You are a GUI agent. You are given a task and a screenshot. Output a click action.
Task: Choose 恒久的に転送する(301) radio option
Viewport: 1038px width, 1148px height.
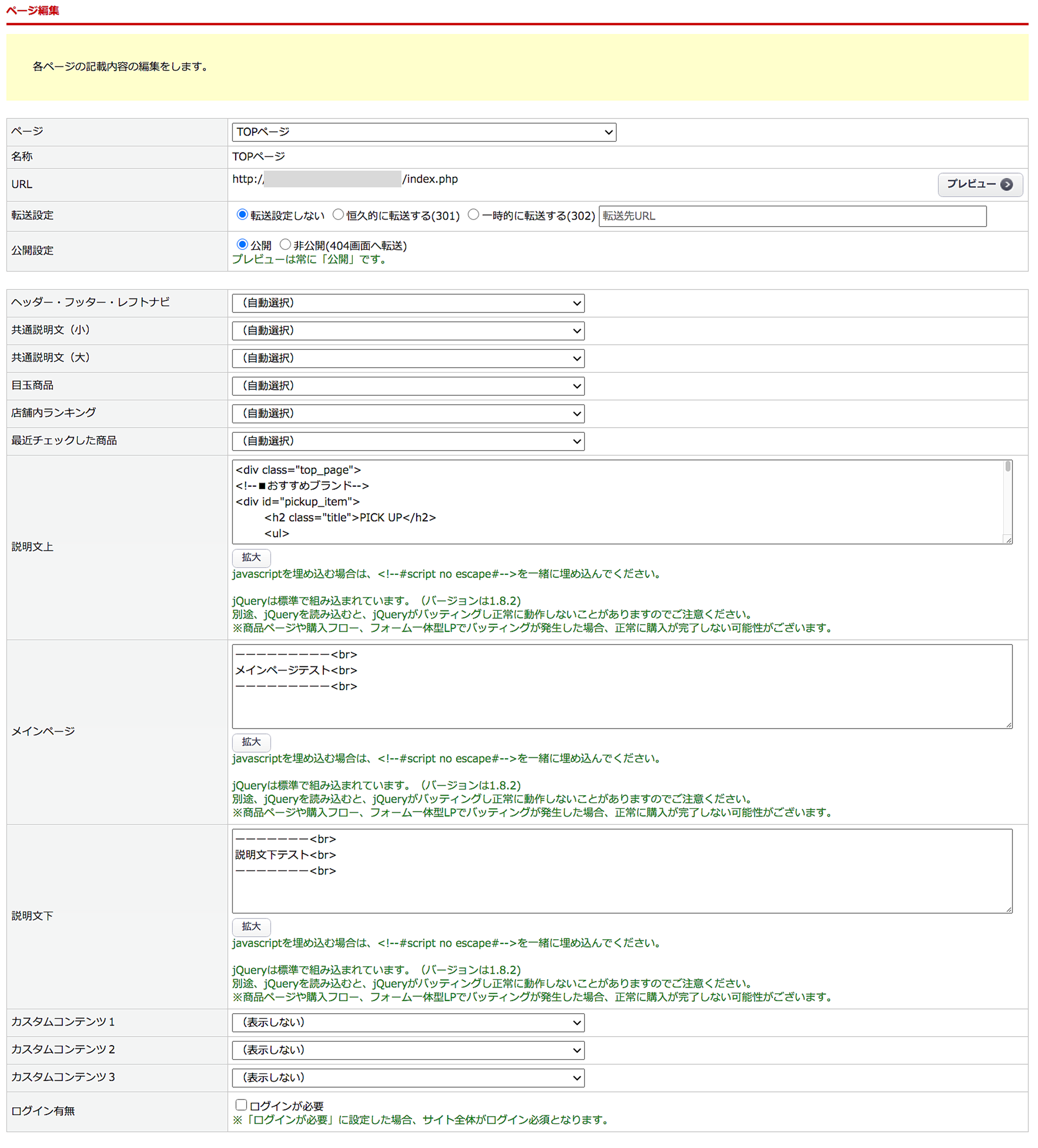338,215
